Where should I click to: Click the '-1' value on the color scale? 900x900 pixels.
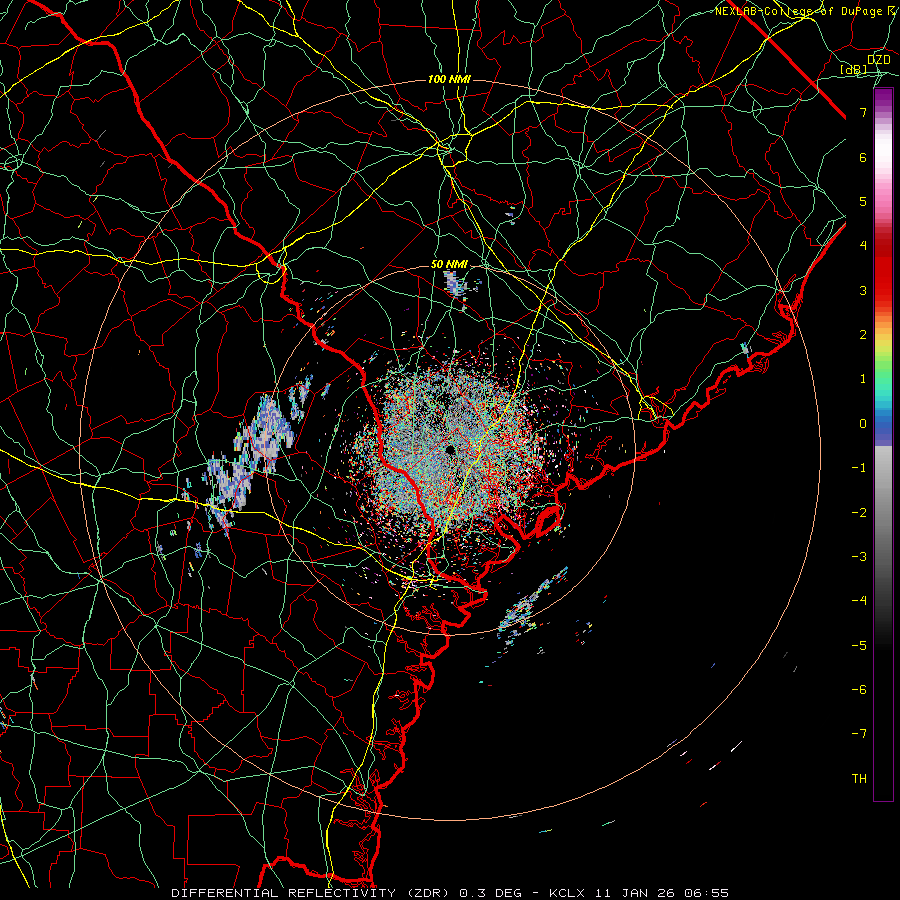[859, 468]
